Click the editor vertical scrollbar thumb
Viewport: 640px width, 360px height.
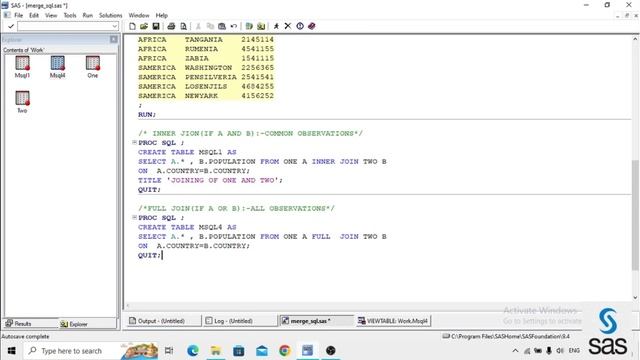635,215
